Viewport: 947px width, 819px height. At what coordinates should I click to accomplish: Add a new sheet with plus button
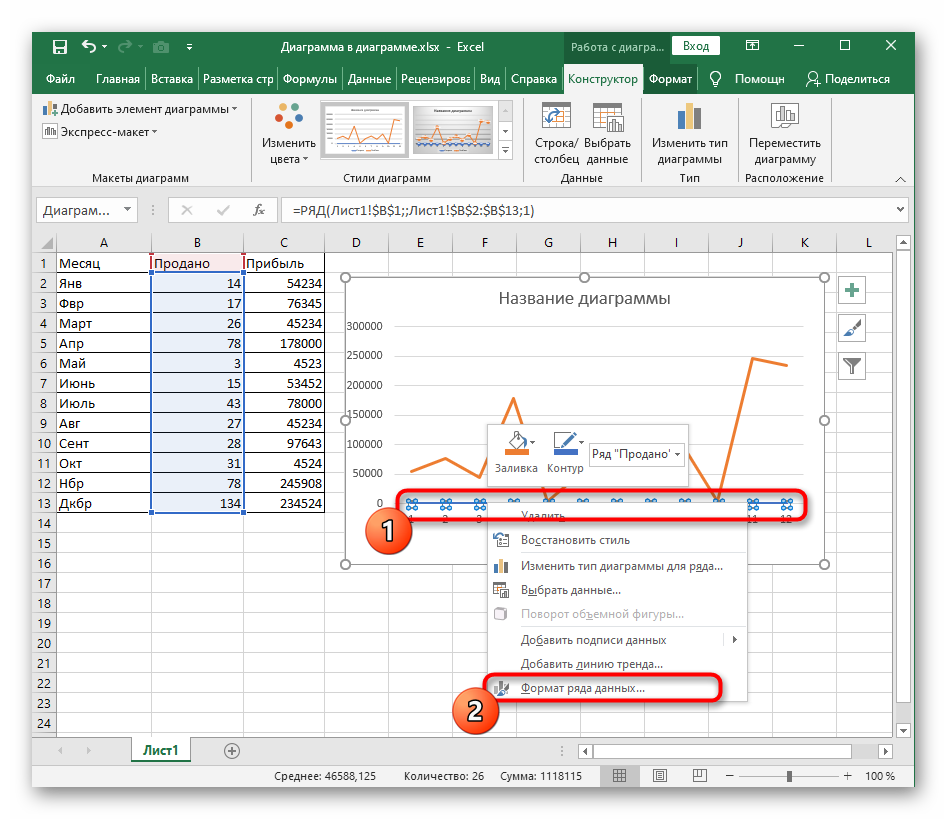pos(232,750)
